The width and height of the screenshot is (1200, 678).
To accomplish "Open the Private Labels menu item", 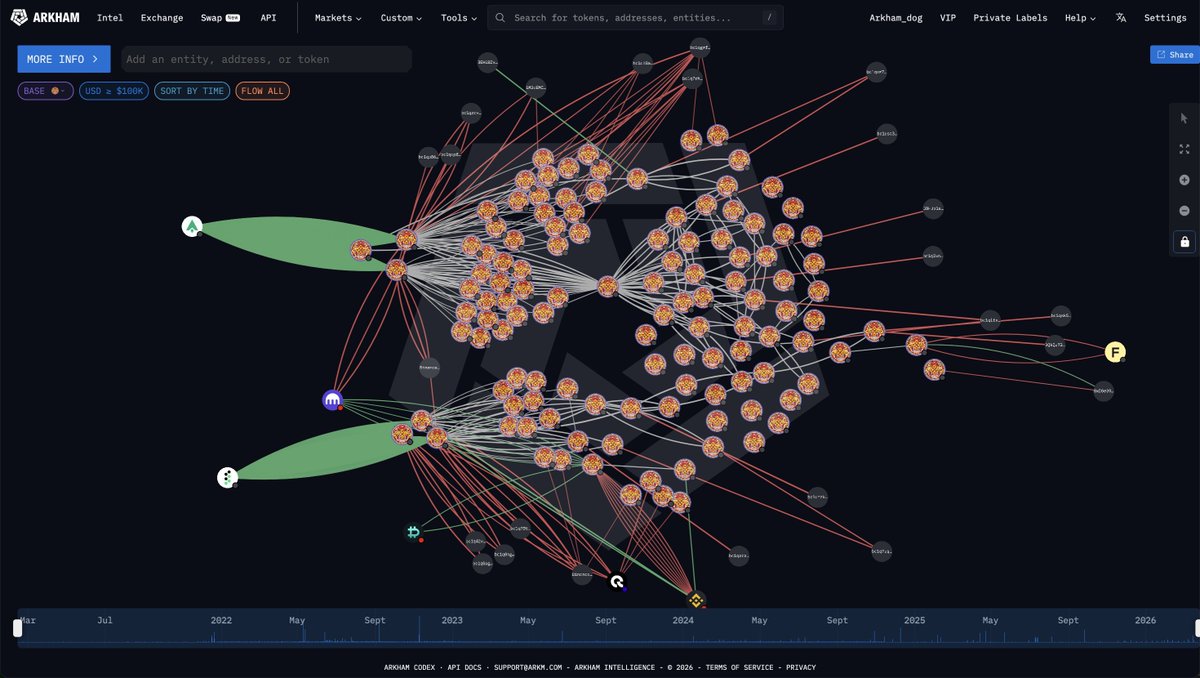I will click(1010, 18).
